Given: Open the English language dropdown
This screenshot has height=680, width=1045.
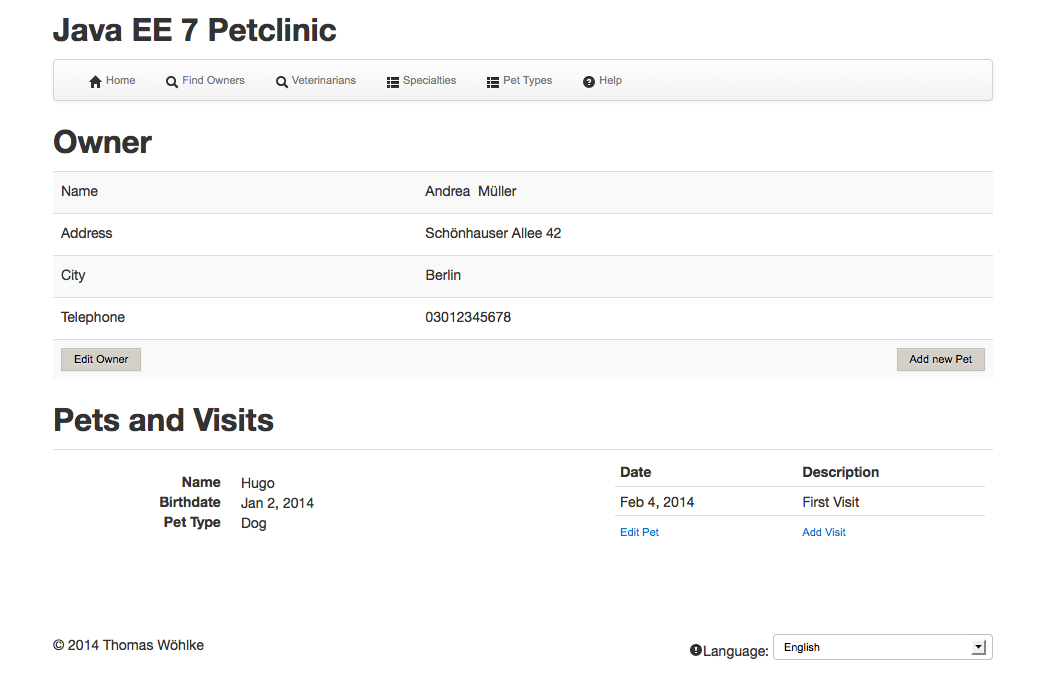Looking at the screenshot, I should point(881,647).
